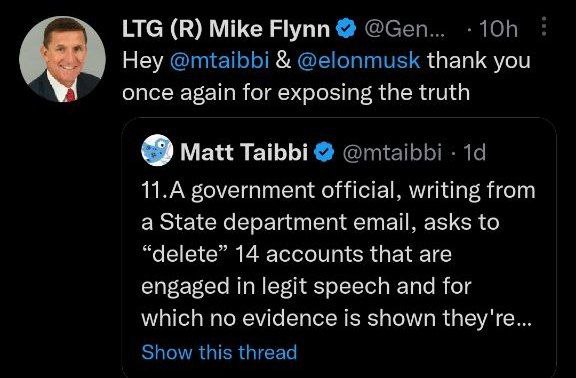Follow the @elonmusk mention link
Screen dimensions: 576x378
point(358,60)
